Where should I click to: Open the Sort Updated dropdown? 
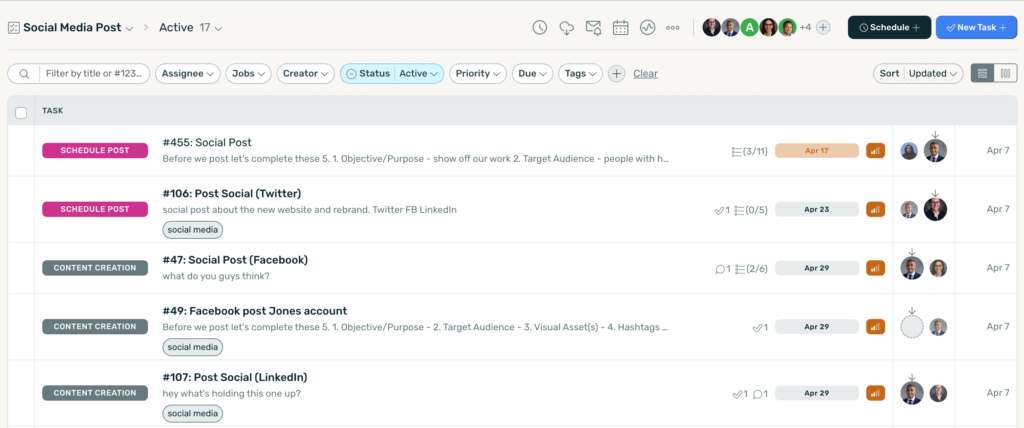click(x=918, y=74)
